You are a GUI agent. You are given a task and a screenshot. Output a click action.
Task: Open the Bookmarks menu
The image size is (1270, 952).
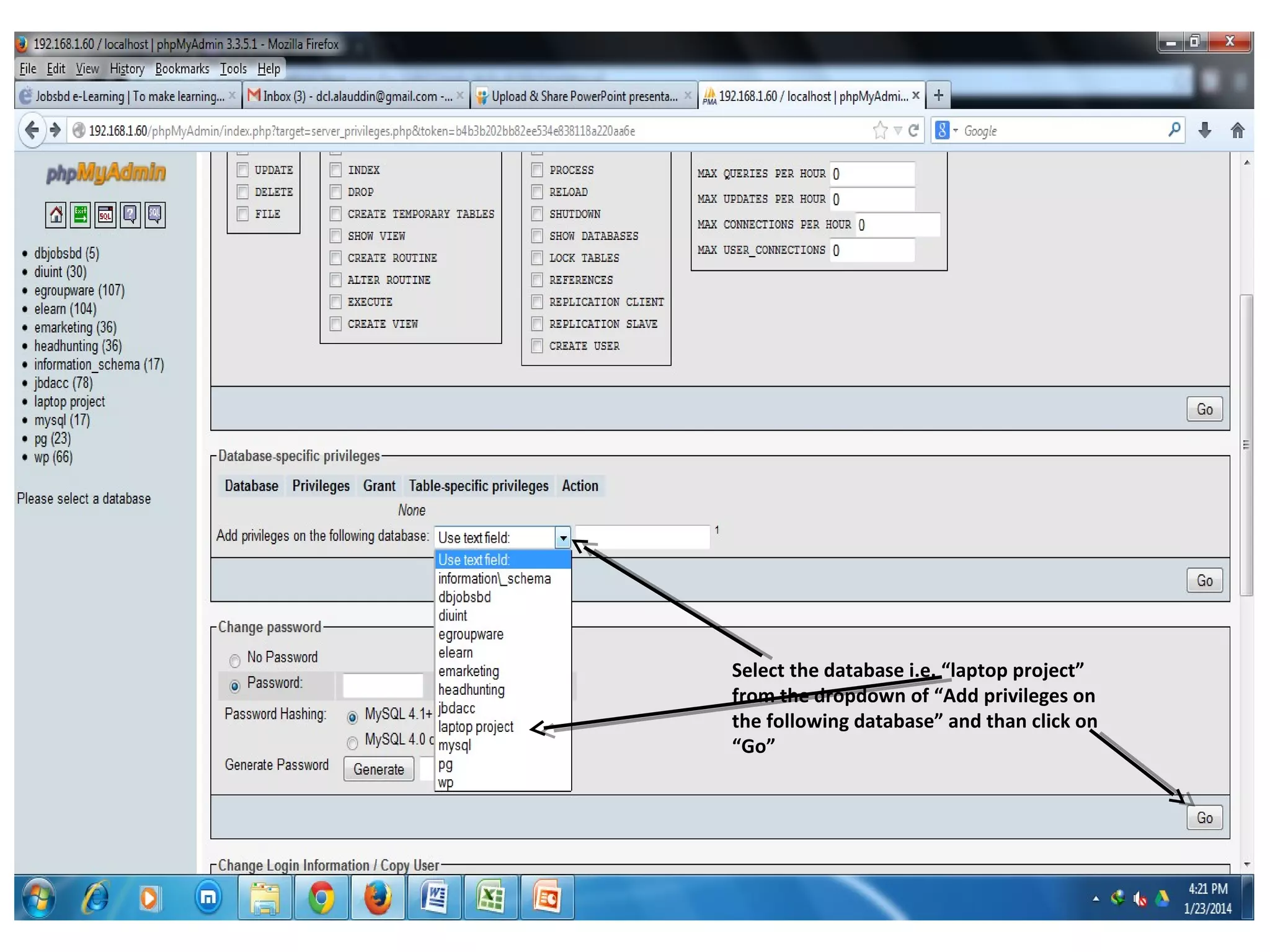click(182, 69)
